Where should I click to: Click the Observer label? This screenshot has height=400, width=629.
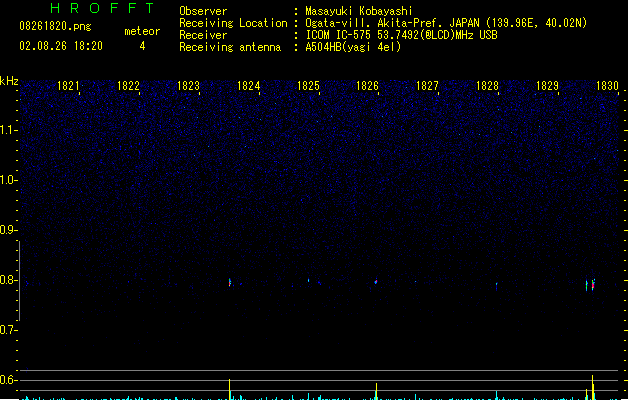[203, 11]
